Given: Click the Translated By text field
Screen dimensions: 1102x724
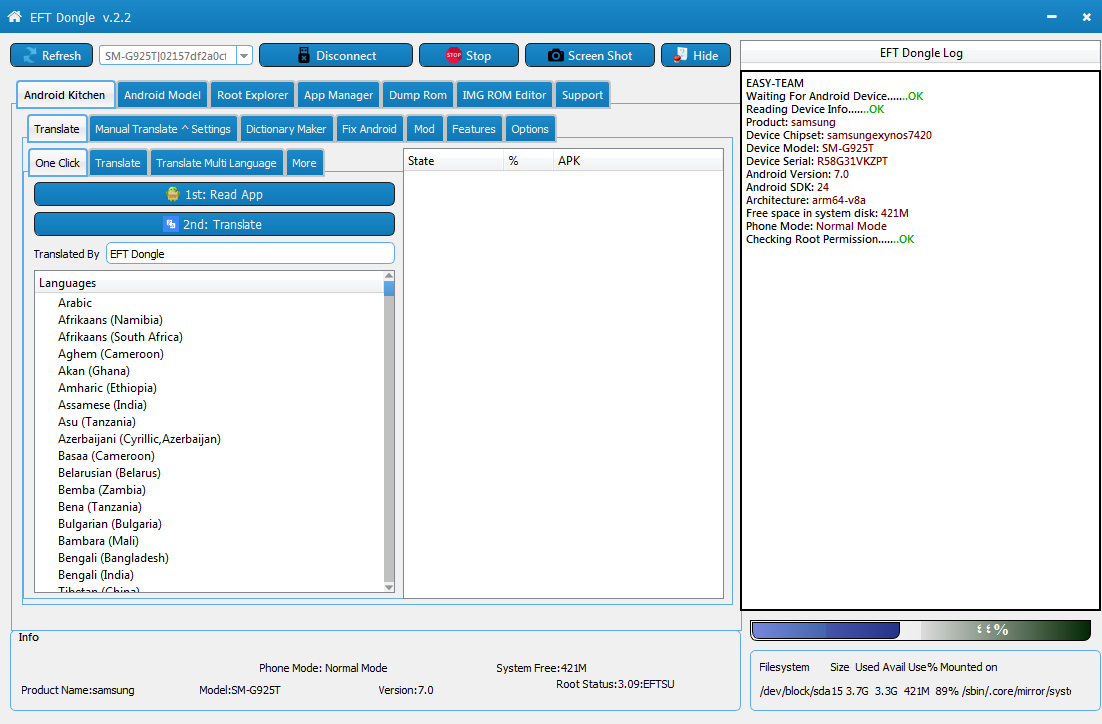Looking at the screenshot, I should coord(250,253).
